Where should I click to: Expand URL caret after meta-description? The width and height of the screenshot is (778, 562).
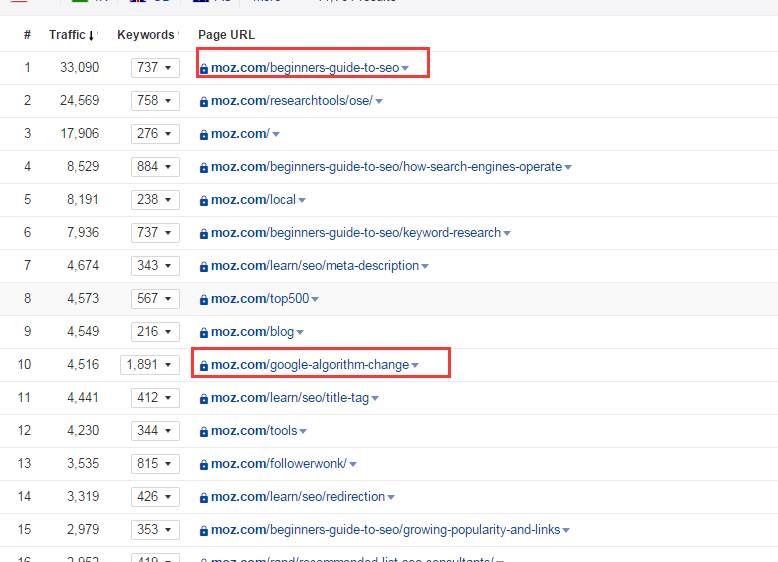coord(425,266)
